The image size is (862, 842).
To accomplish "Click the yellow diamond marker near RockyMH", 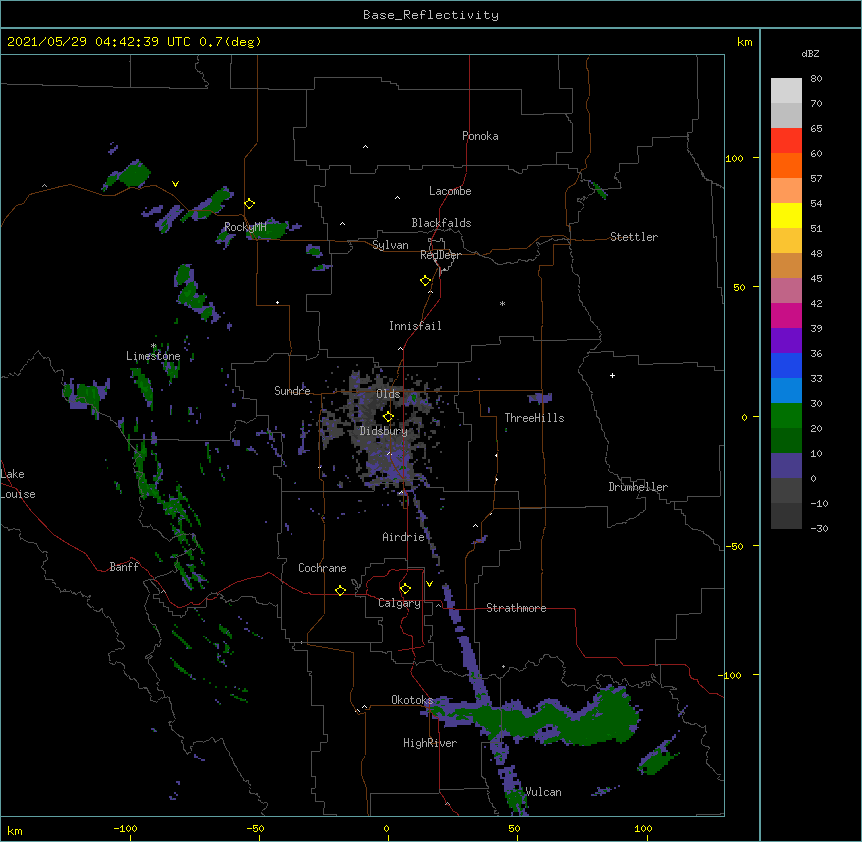I will (x=249, y=204).
